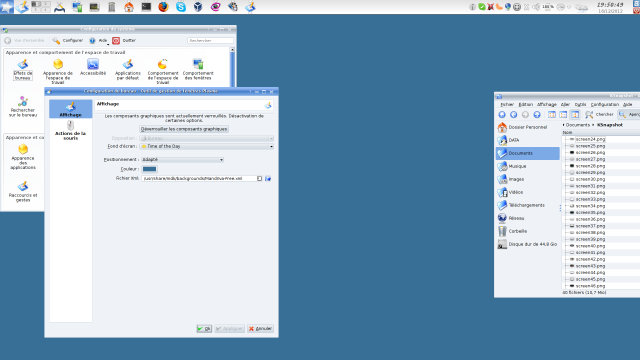Click the Annuler button

click(x=260, y=329)
